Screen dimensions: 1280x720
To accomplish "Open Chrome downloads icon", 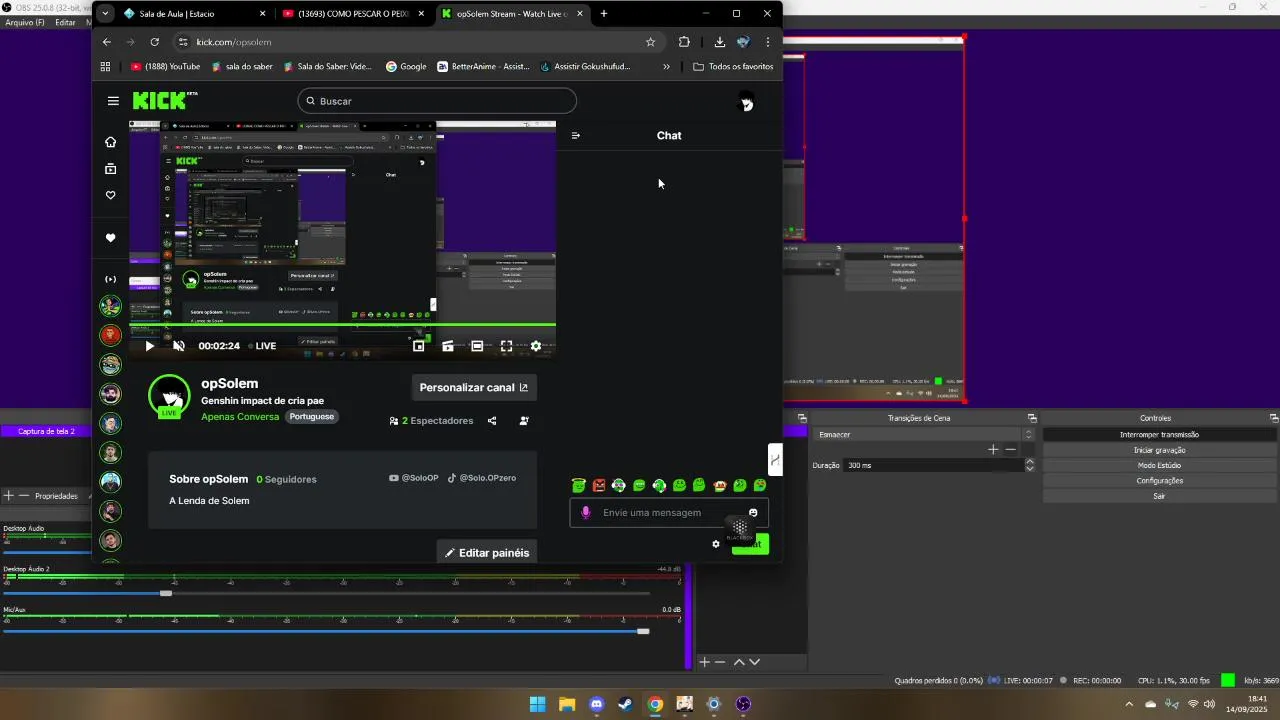I will point(720,42).
